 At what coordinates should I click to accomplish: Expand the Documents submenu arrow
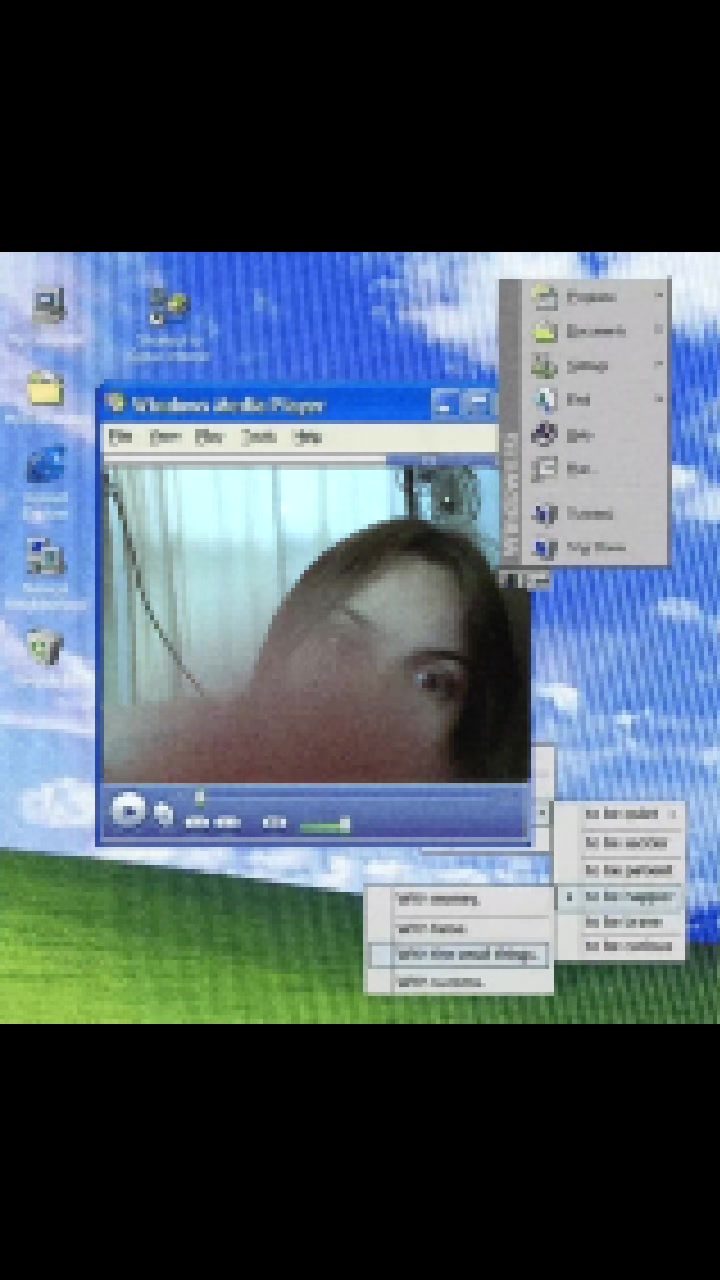coord(658,330)
